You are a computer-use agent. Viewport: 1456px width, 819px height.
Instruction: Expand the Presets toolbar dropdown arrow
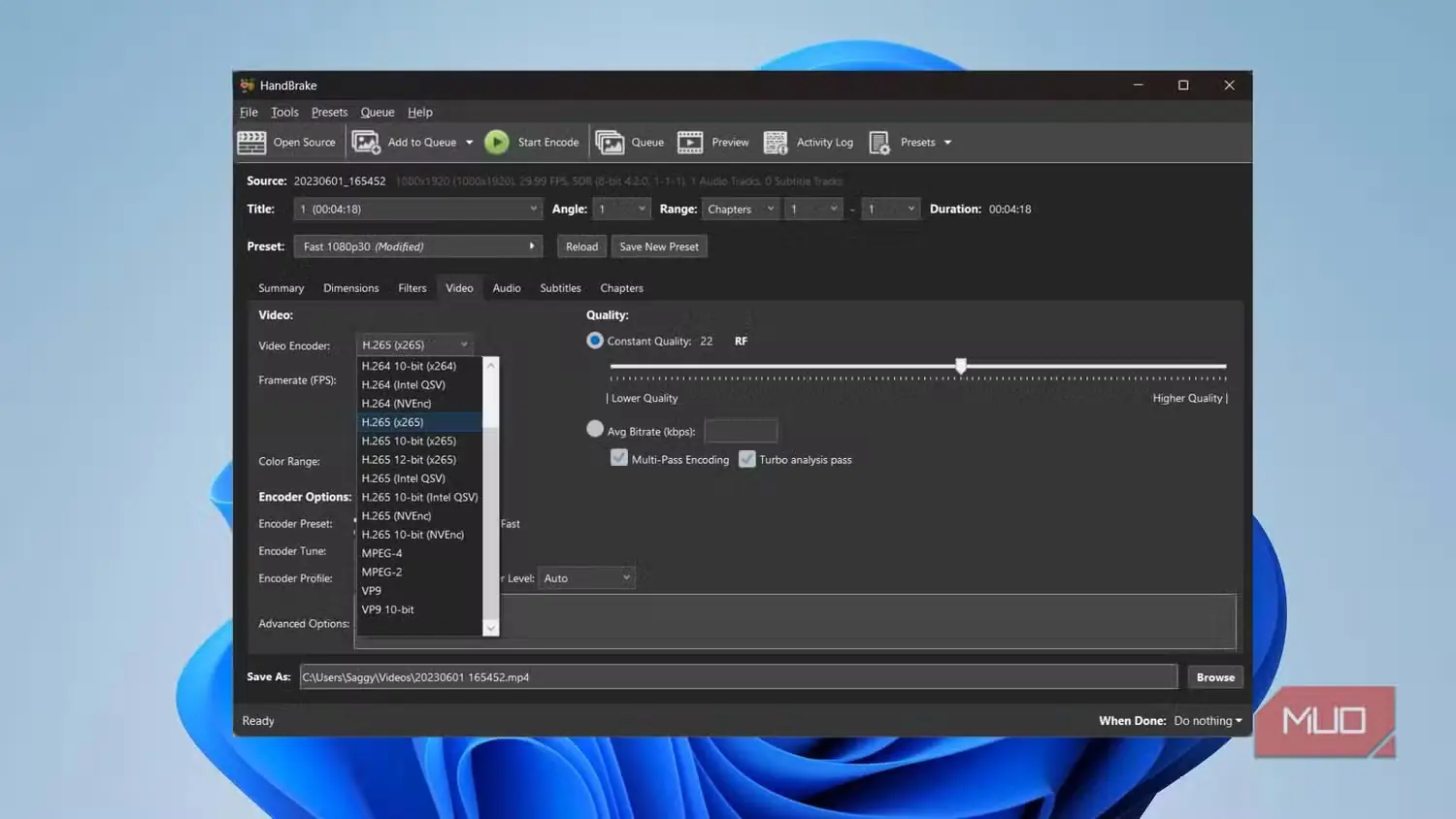coord(948,143)
